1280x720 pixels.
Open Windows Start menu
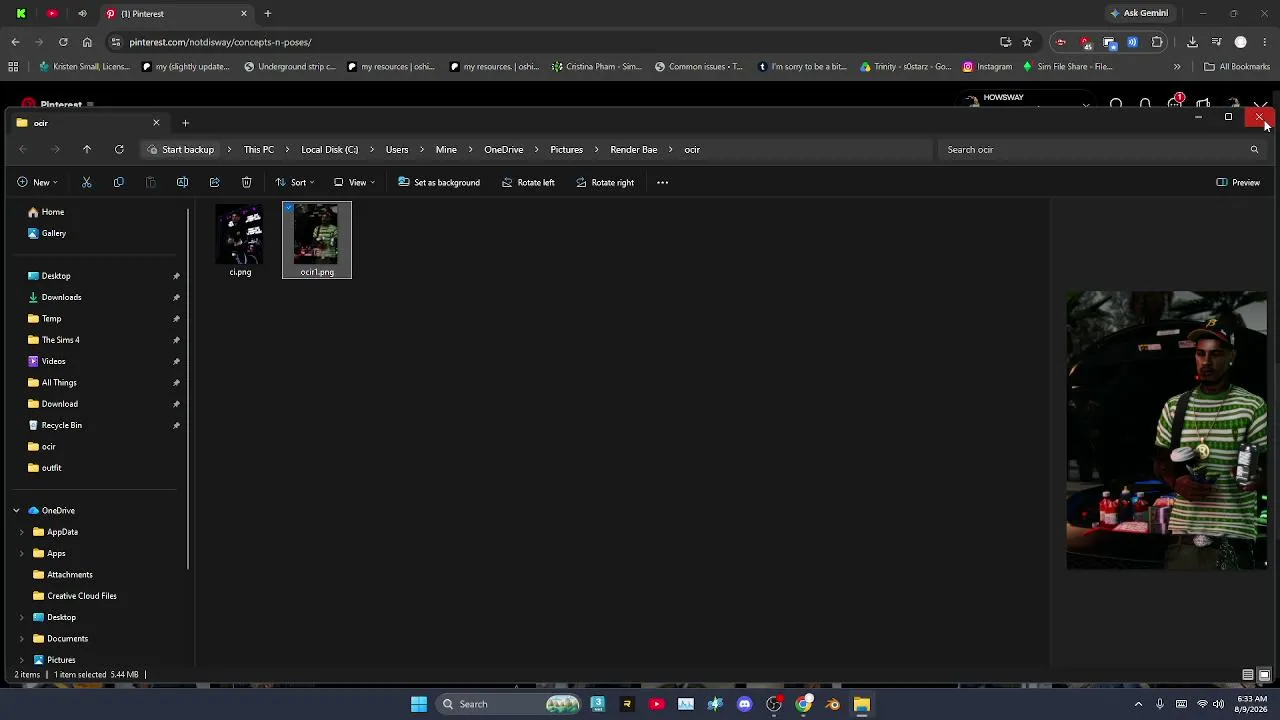click(x=419, y=704)
